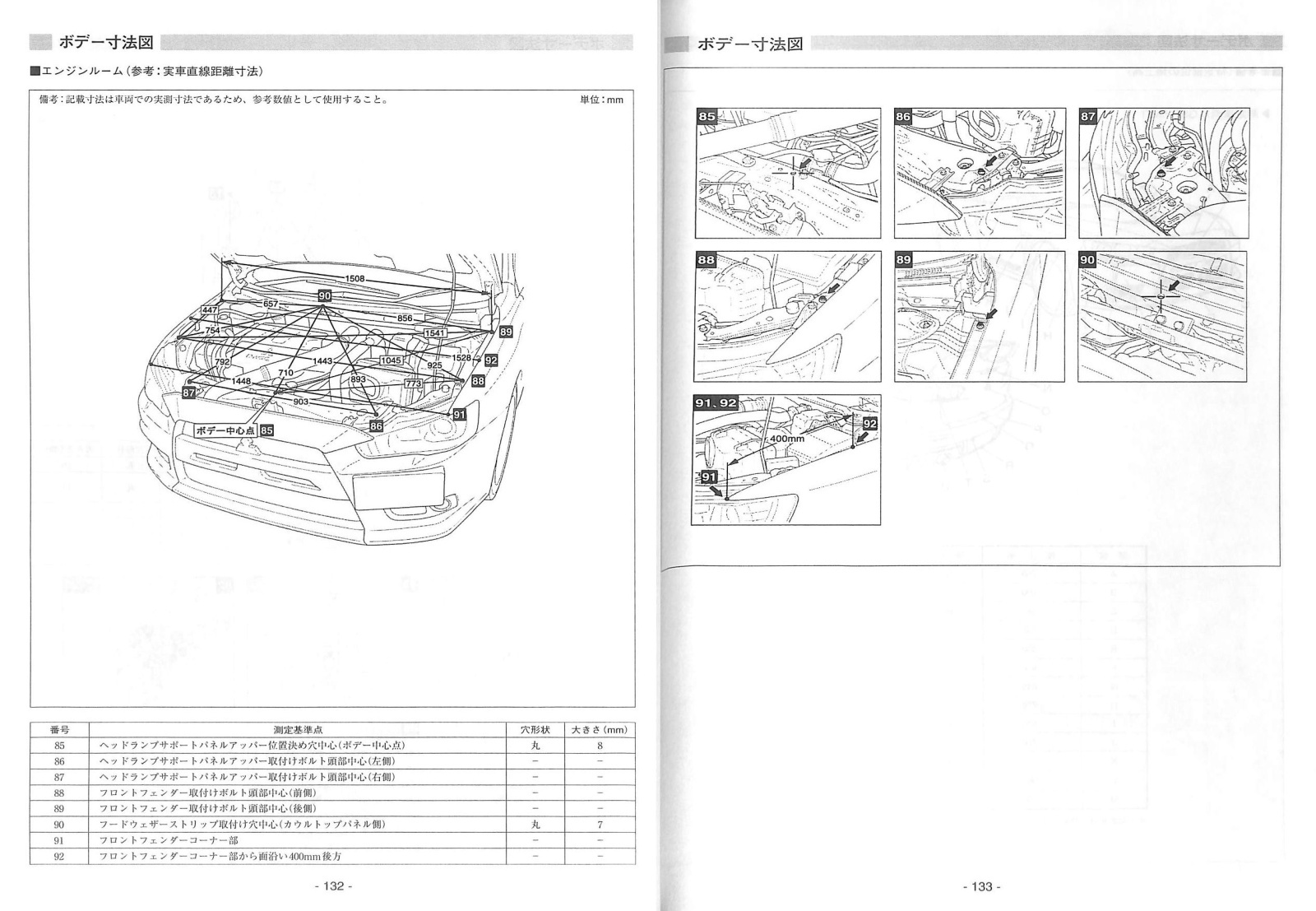The width and height of the screenshot is (1316, 911).
Task: Select table row number 85
Action: 332,746
